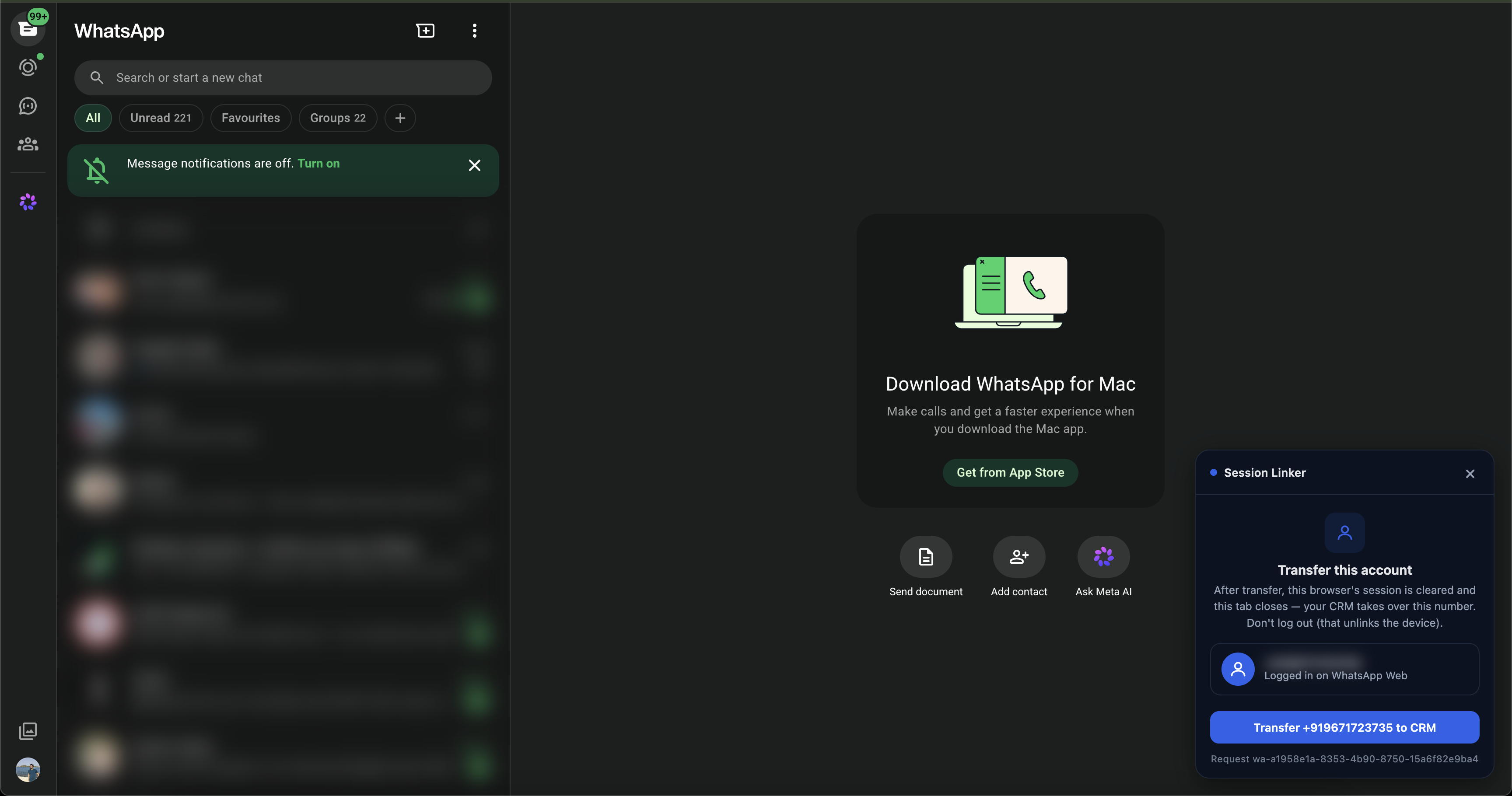Select the All chats filter
1512x796 pixels.
tap(93, 118)
